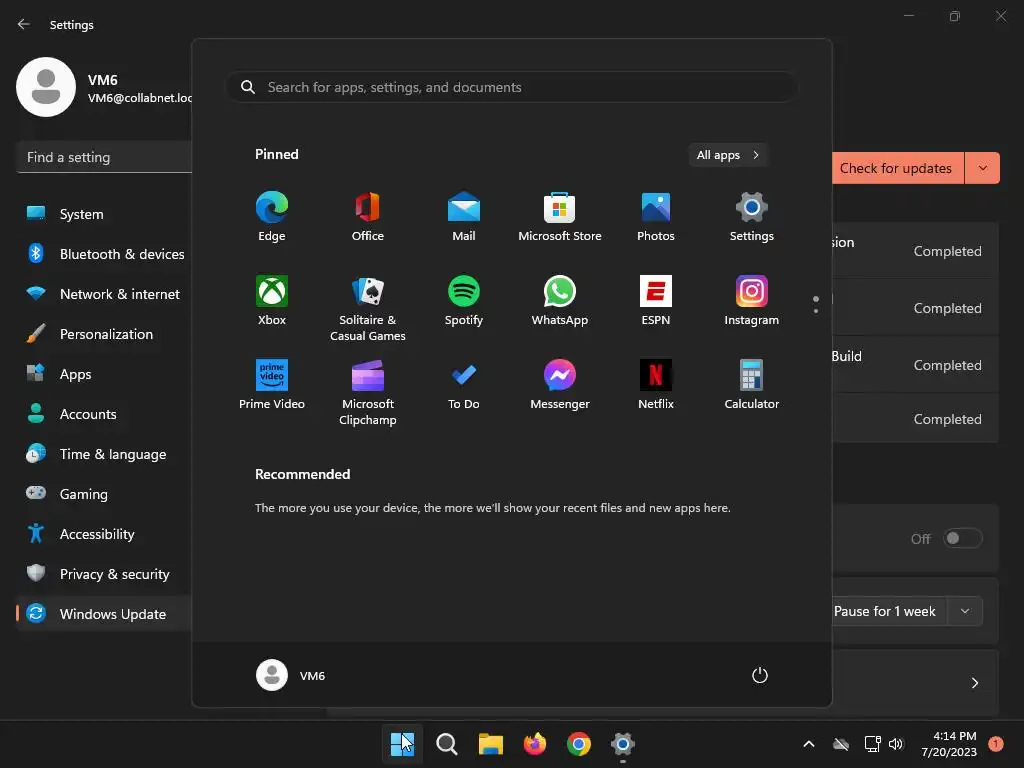Show All apps list
1024x768 pixels.
point(728,155)
